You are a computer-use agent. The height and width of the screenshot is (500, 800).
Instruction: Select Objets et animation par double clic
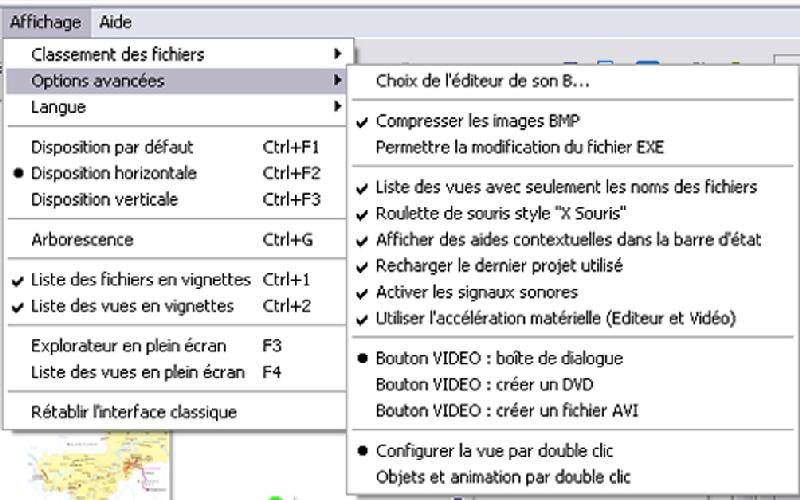pyautogui.click(x=571, y=477)
